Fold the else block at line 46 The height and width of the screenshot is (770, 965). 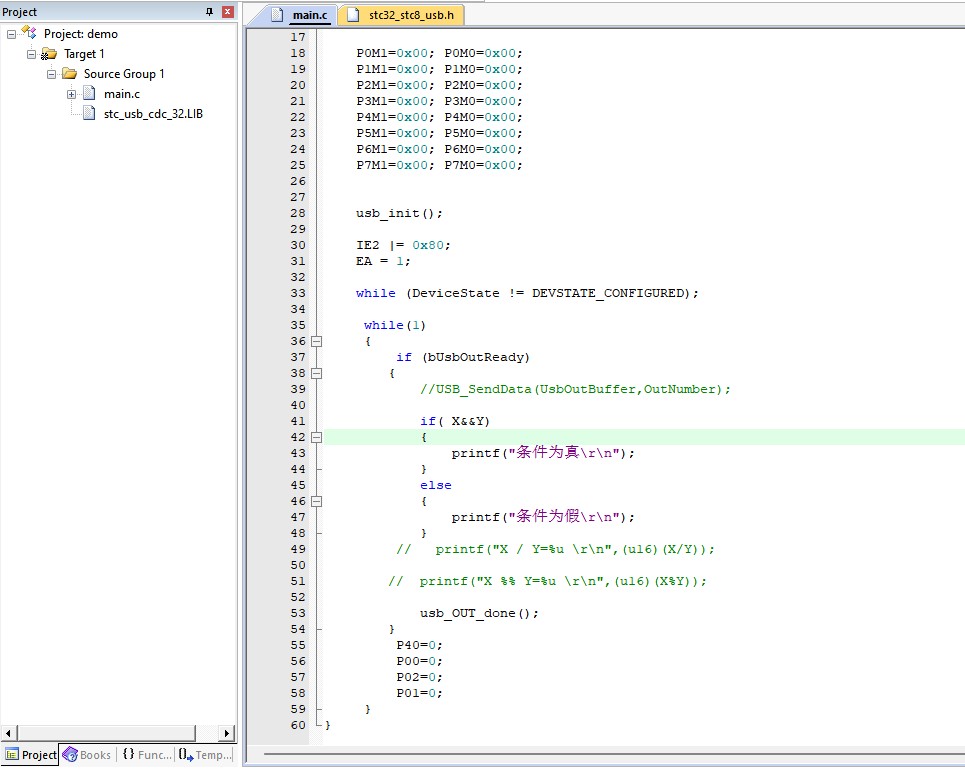pyautogui.click(x=316, y=501)
